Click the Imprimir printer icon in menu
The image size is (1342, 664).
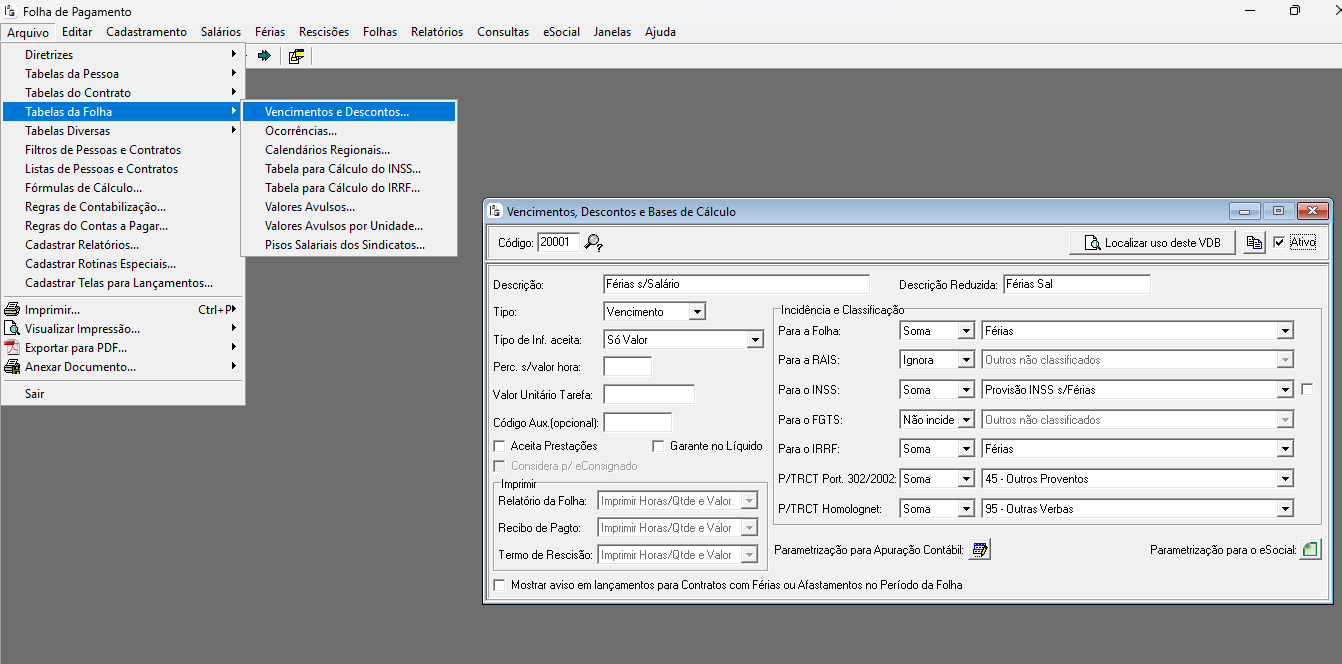tap(12, 310)
